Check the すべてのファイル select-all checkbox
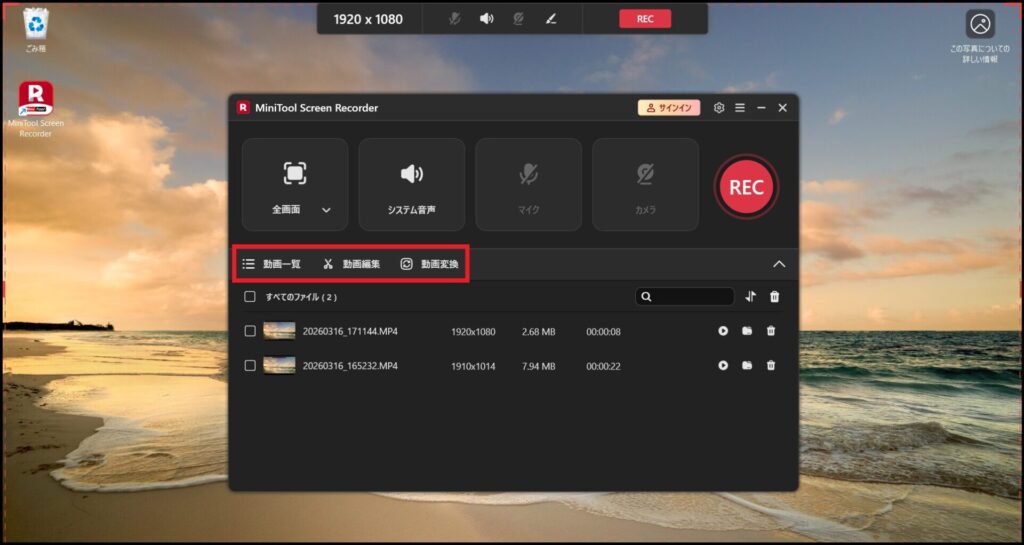 coord(250,297)
